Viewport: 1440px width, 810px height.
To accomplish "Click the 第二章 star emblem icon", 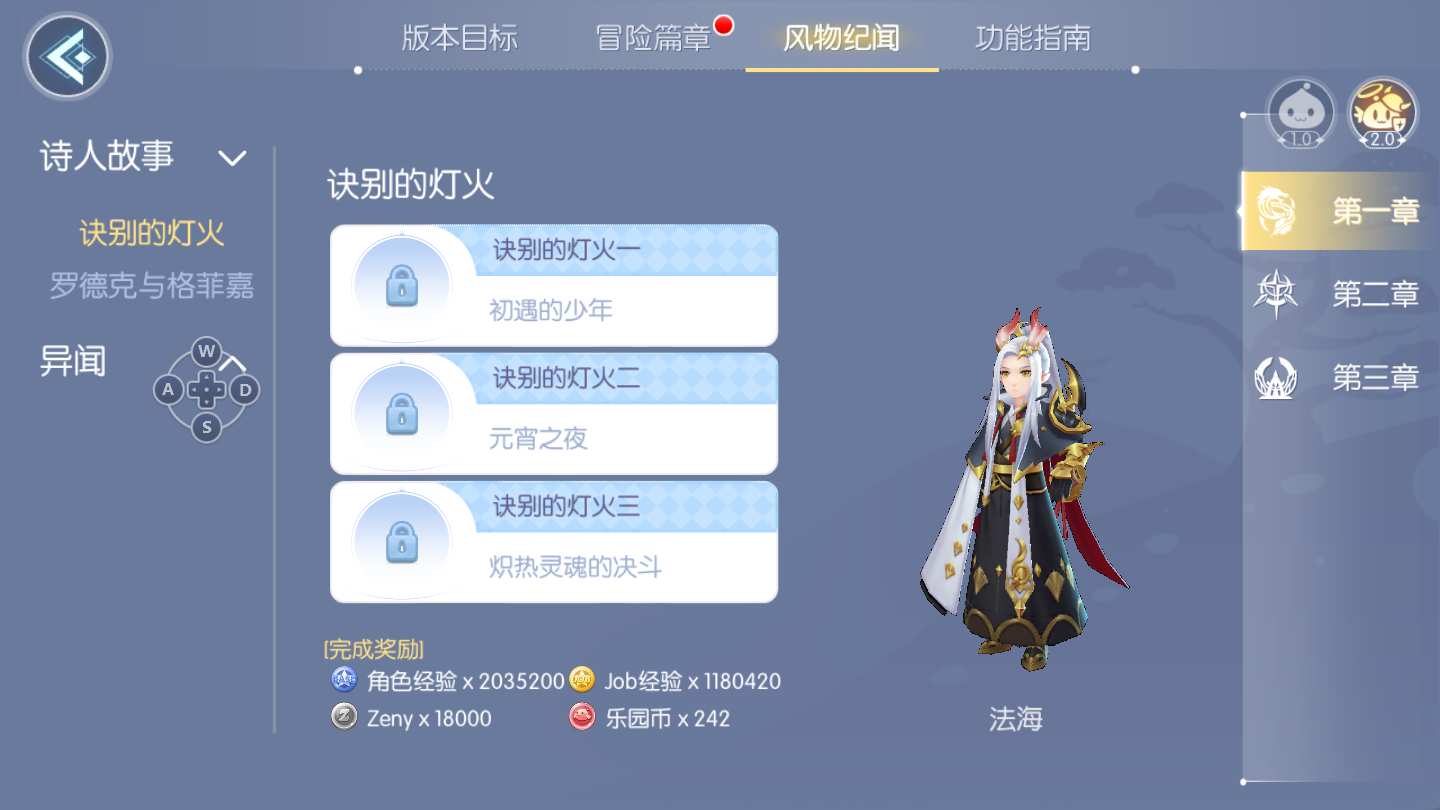I will click(x=1276, y=294).
